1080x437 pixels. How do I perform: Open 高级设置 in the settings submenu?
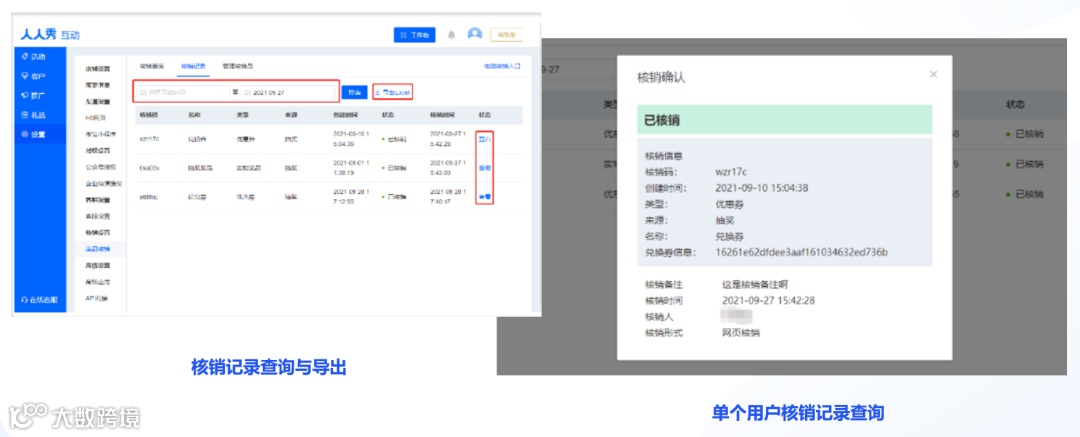97,265
